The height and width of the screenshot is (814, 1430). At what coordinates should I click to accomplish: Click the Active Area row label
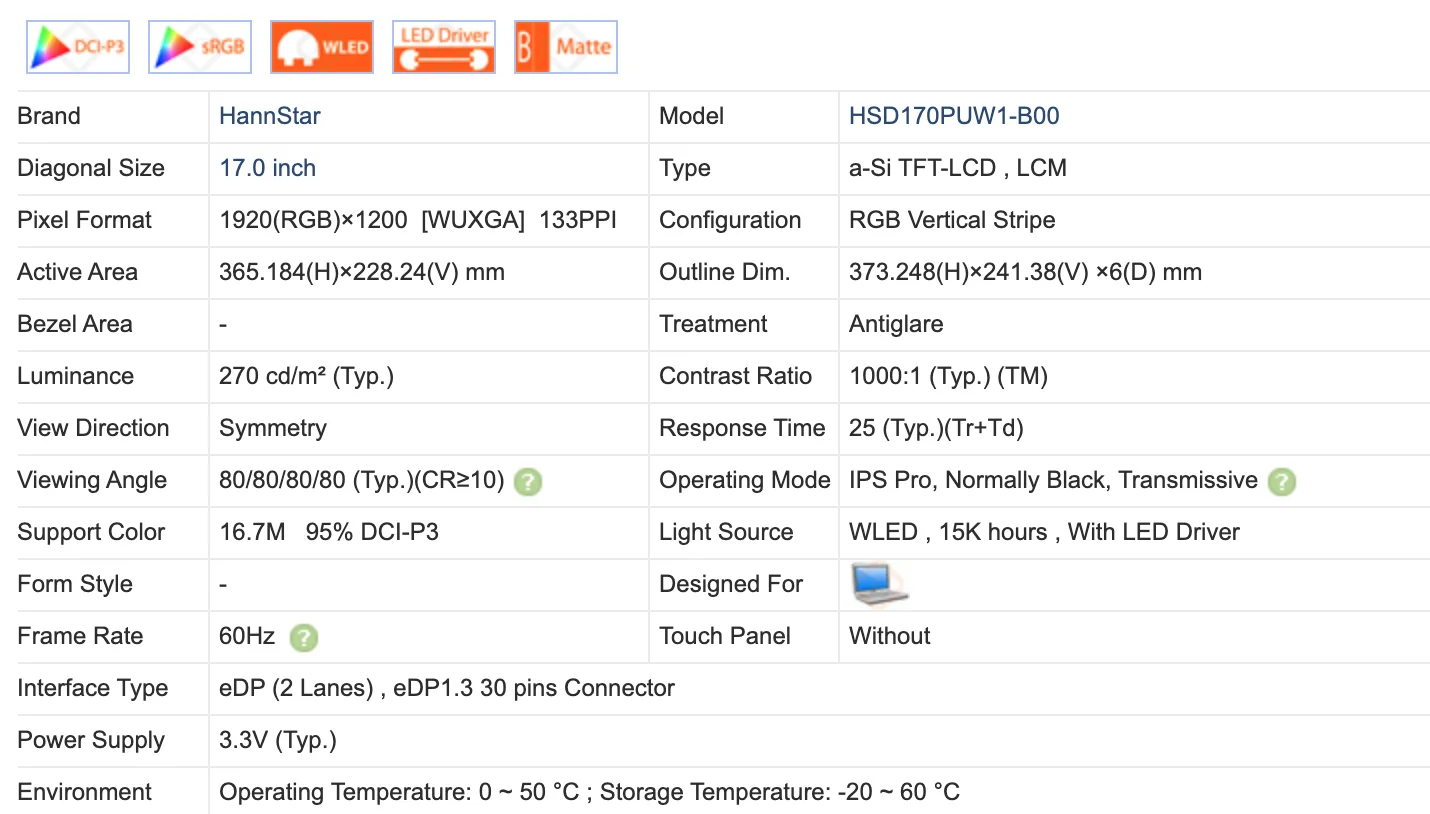(x=78, y=272)
